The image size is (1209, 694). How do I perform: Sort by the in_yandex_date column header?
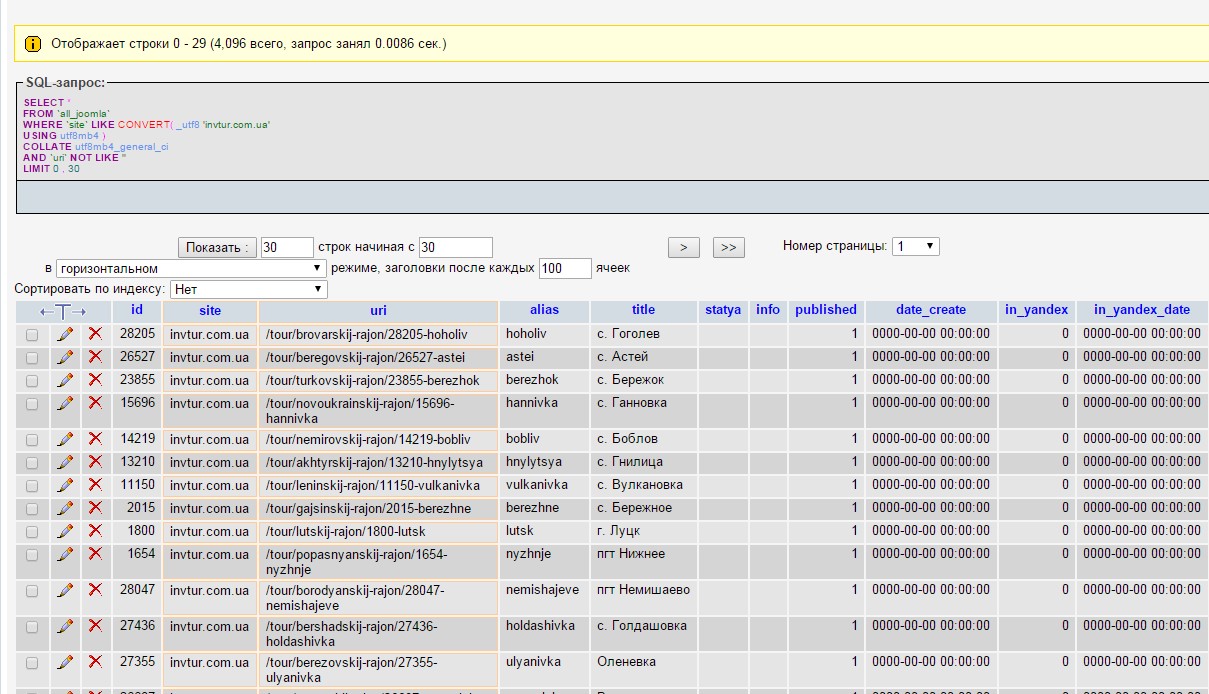click(x=1142, y=310)
